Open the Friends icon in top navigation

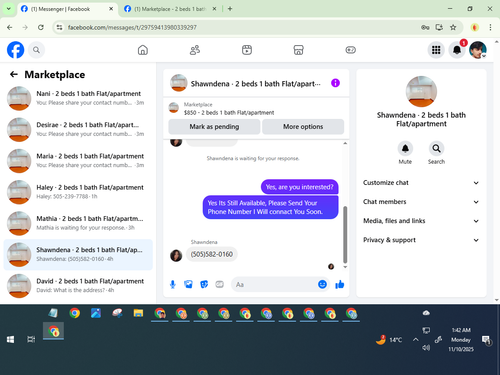195,50
